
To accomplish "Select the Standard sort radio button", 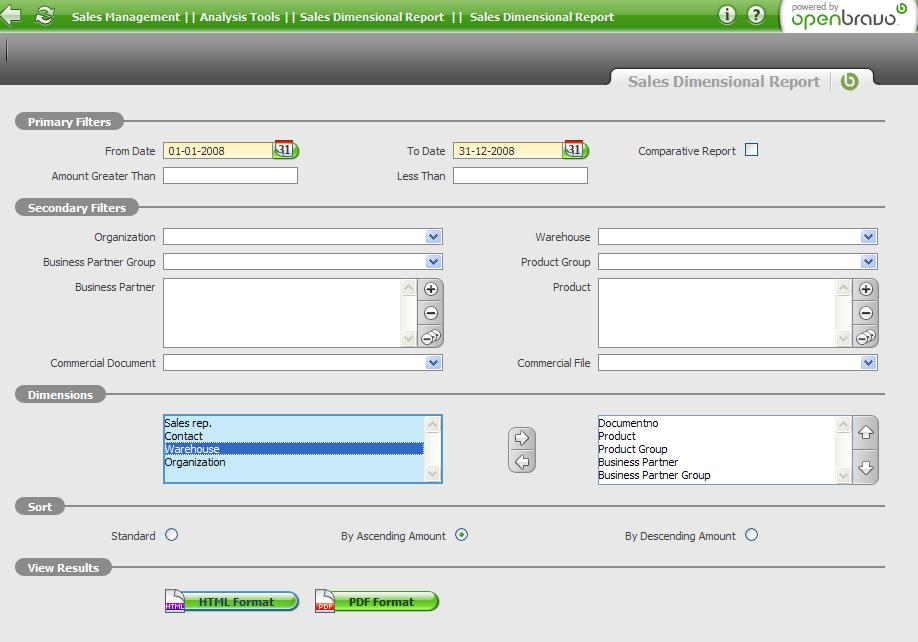I will [x=172, y=535].
